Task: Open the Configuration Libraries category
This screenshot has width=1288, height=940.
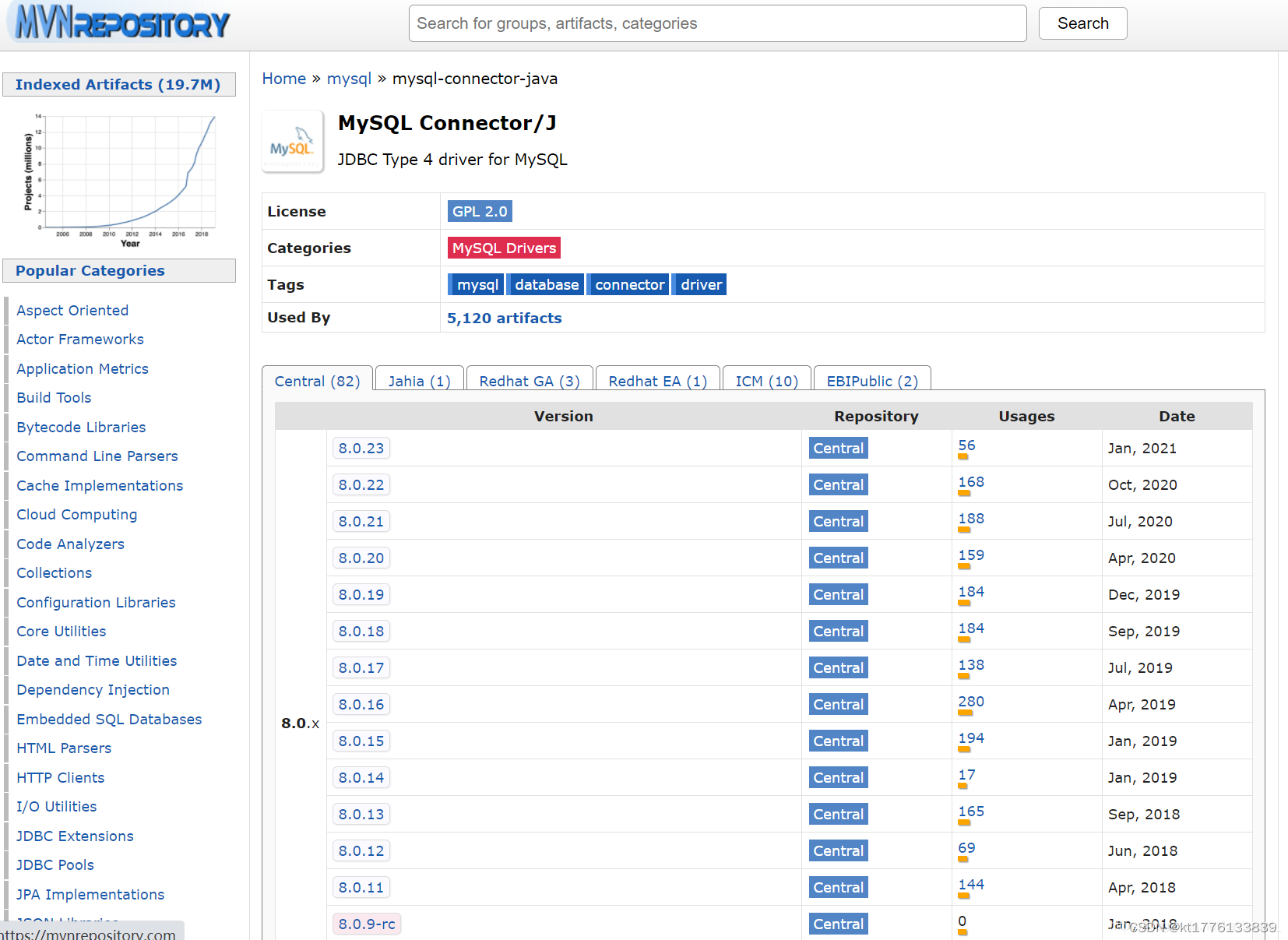Action: 96,602
